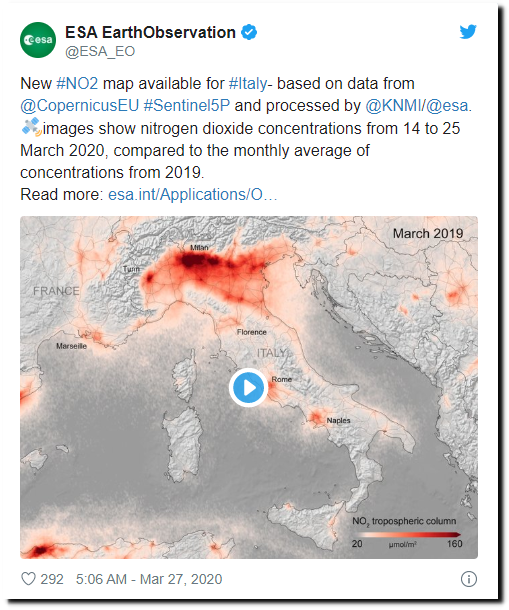Open the ESA EarthObservation display name
This screenshot has height=610, width=509.
pyautogui.click(x=150, y=33)
